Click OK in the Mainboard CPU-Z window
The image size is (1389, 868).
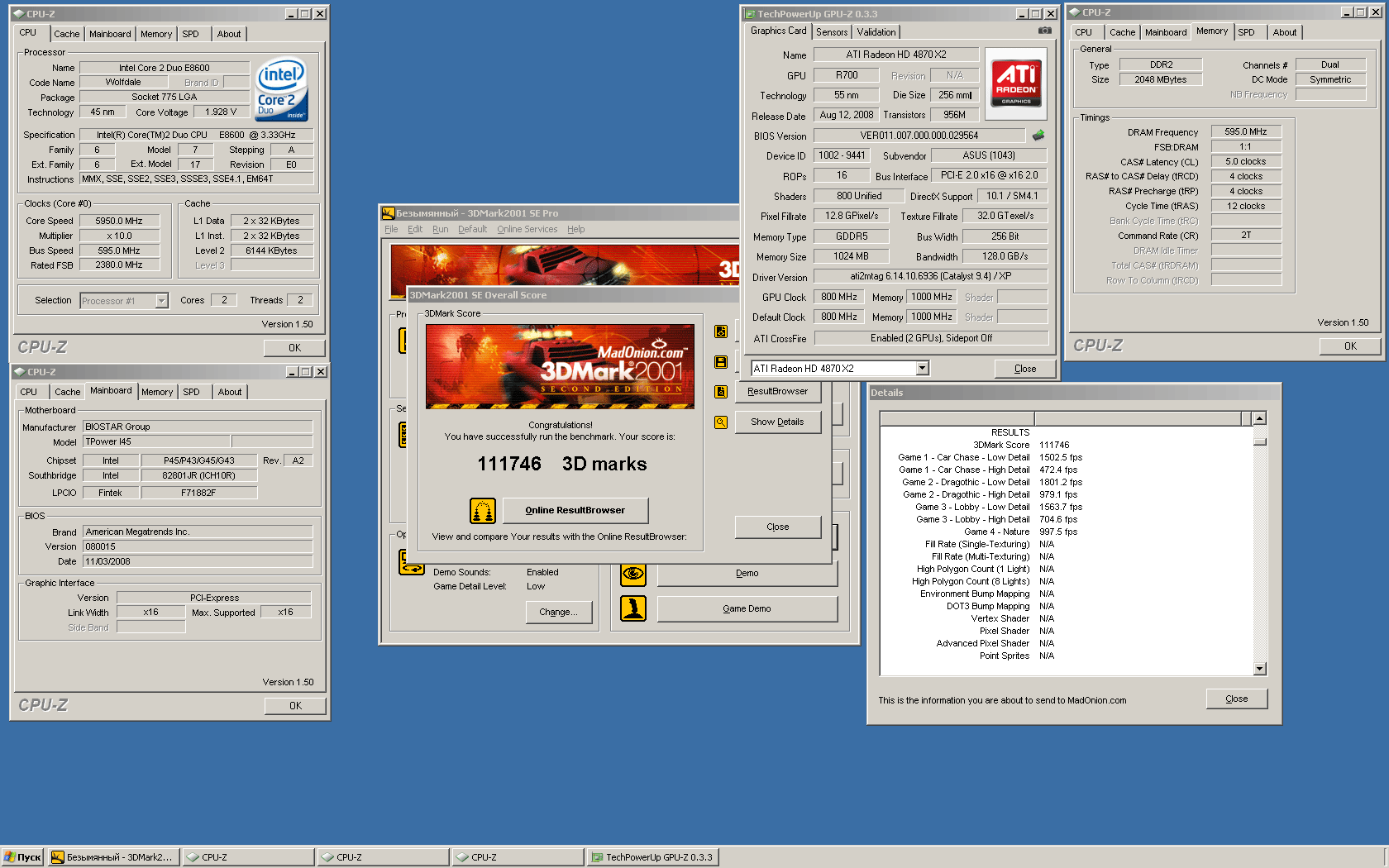(x=295, y=706)
